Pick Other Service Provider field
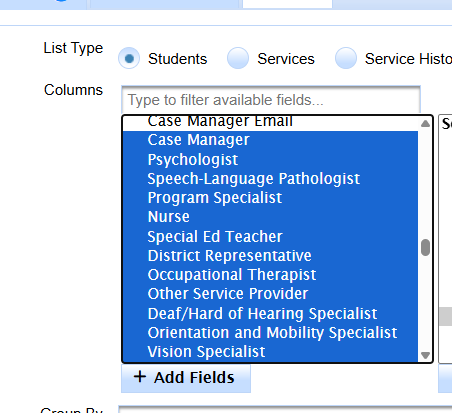The height and width of the screenshot is (413, 452). [270, 294]
